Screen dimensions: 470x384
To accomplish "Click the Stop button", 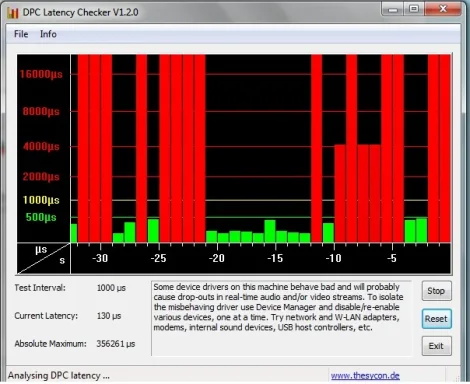I will point(436,291).
